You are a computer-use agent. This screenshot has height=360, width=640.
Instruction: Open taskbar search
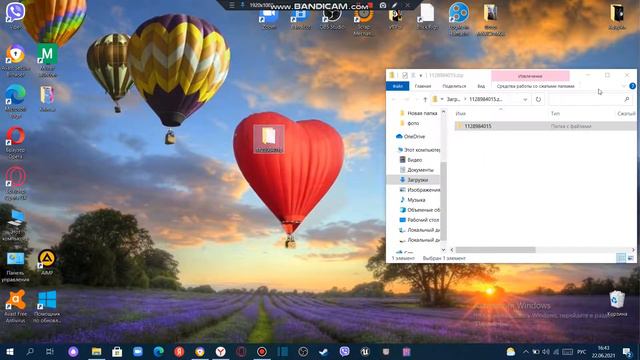30,351
